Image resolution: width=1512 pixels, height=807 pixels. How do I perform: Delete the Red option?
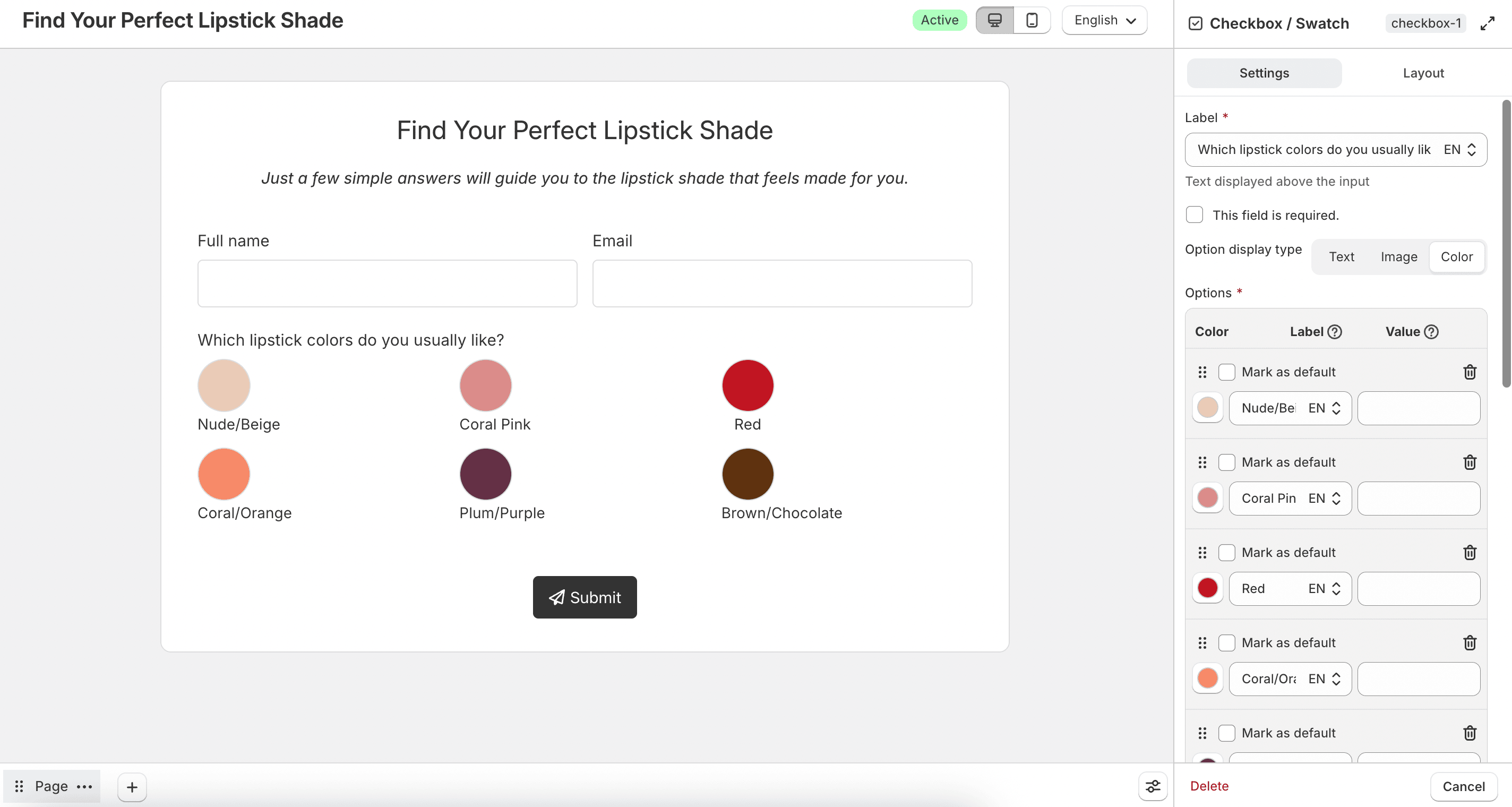click(x=1469, y=553)
